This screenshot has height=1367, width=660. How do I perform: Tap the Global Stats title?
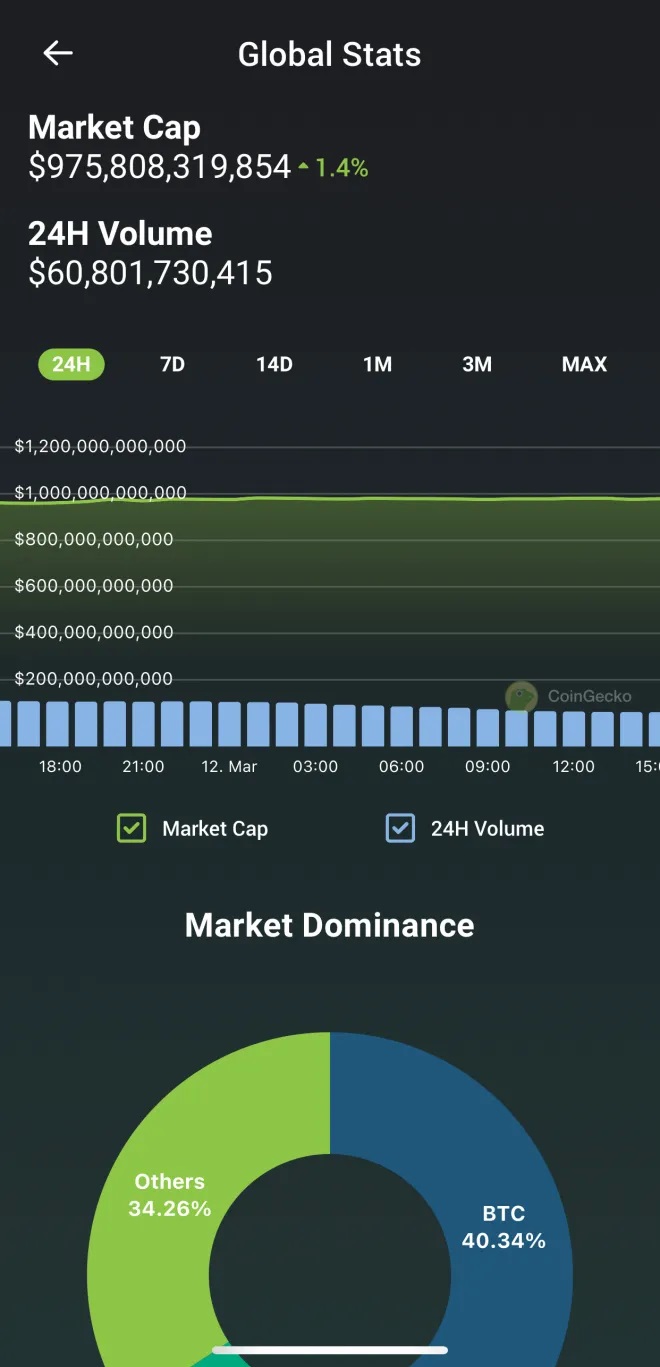pyautogui.click(x=330, y=54)
